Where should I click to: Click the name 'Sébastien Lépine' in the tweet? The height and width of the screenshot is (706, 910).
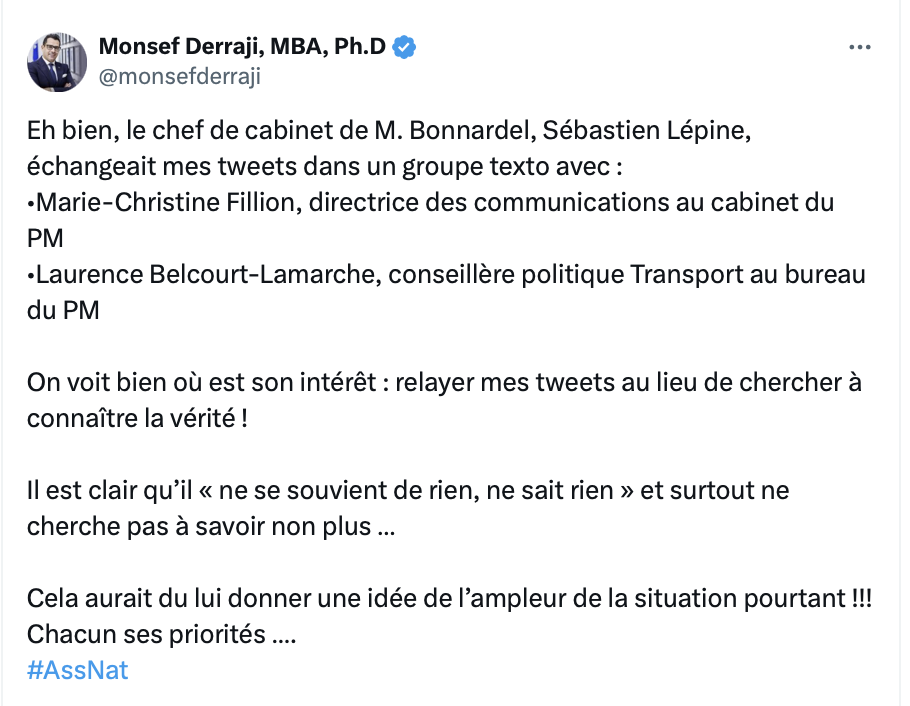pyautogui.click(x=647, y=131)
